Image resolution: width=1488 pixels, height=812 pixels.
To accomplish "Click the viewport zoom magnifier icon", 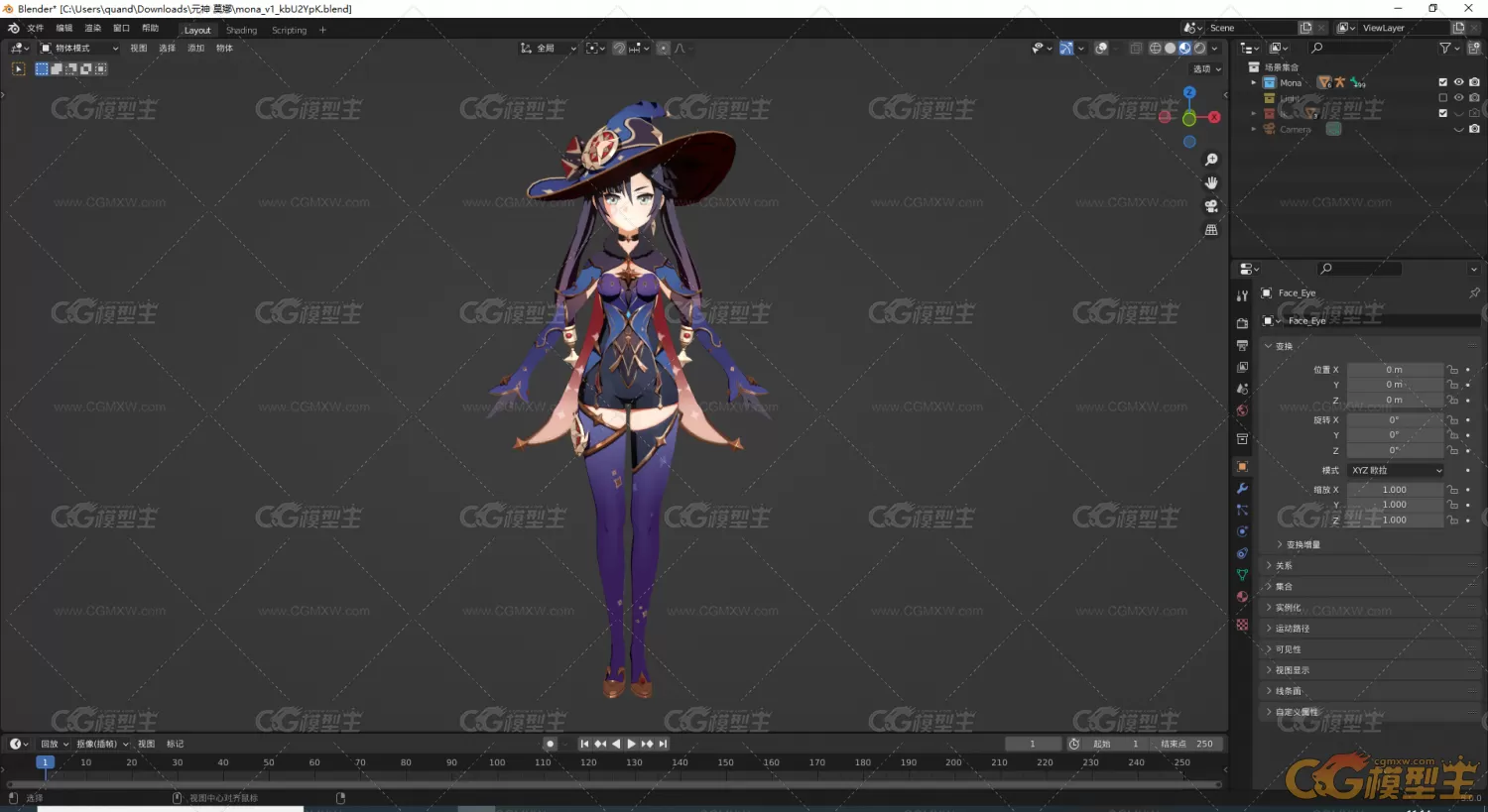I will [1211, 160].
